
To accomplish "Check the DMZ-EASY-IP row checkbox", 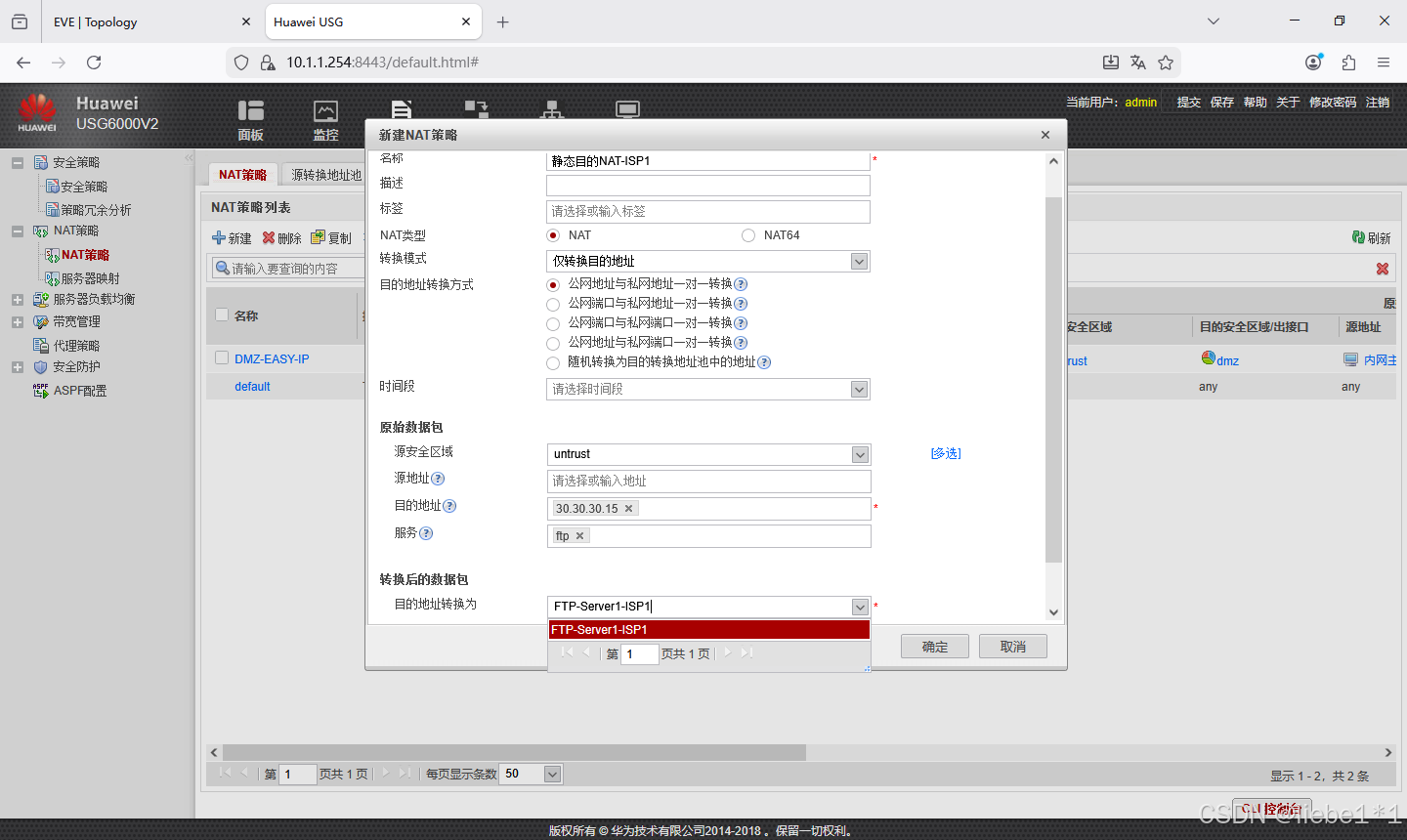I will pyautogui.click(x=222, y=359).
